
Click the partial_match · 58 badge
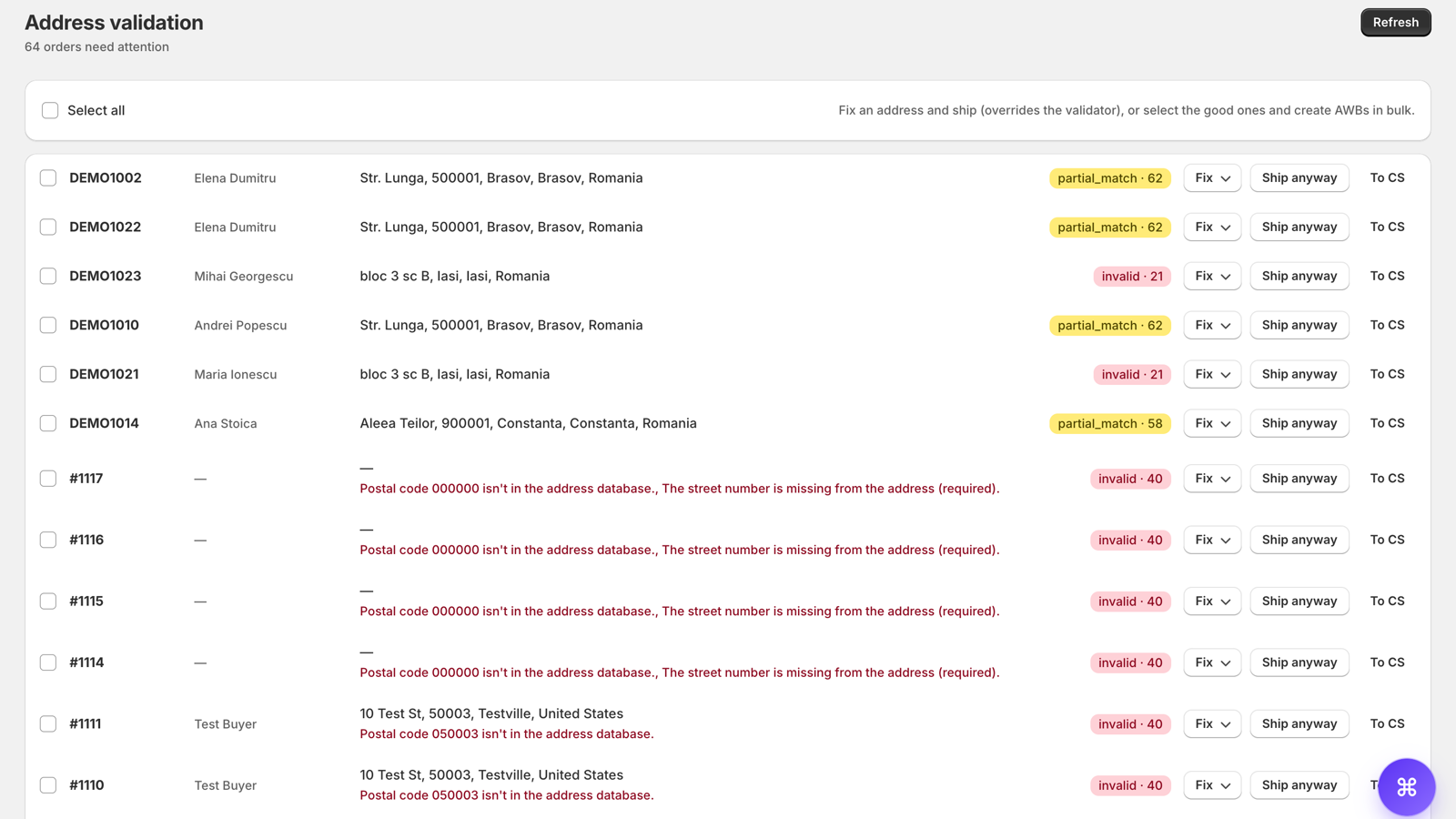1110,424
